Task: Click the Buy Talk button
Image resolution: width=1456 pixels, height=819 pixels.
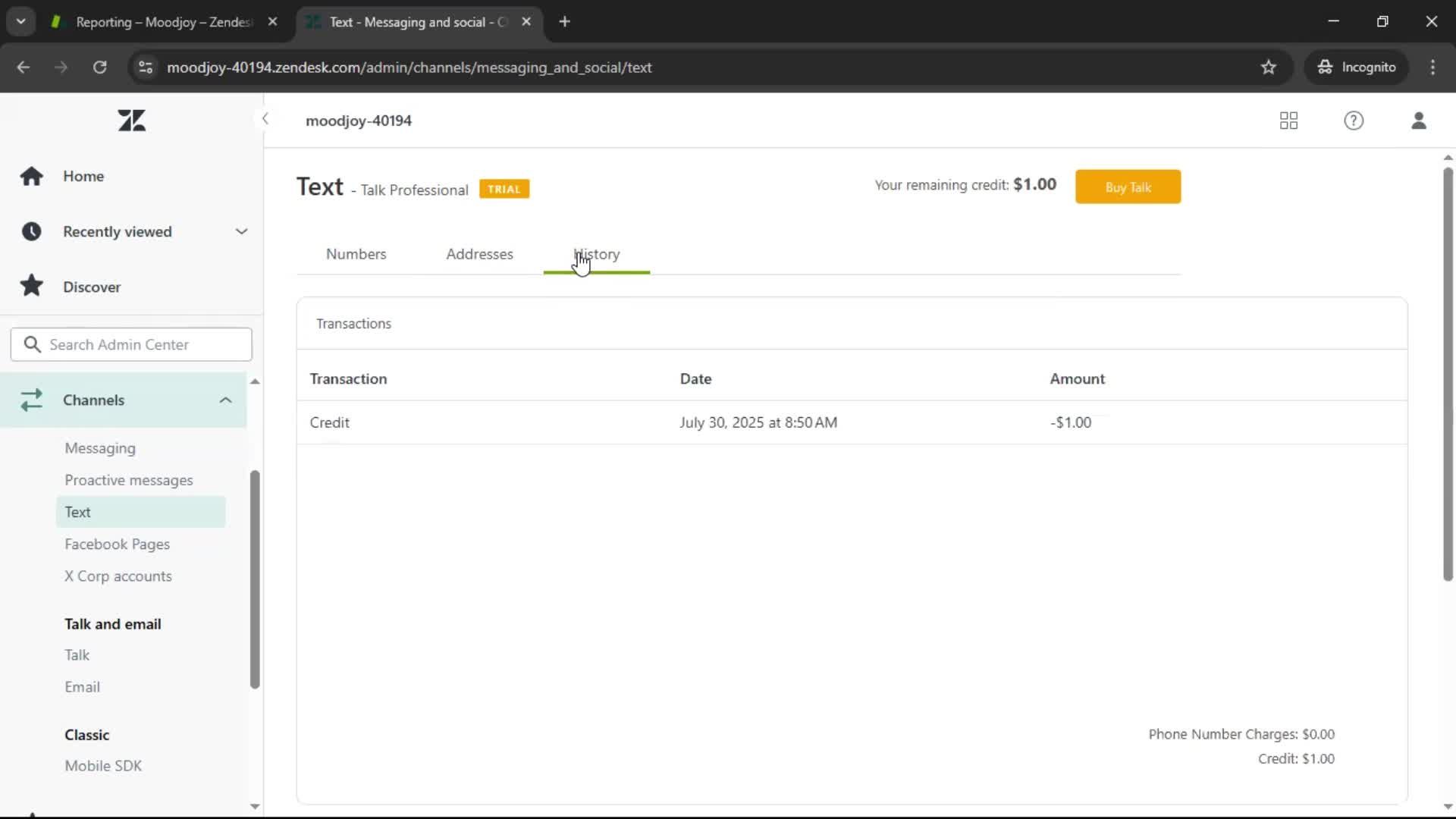Action: pyautogui.click(x=1128, y=187)
